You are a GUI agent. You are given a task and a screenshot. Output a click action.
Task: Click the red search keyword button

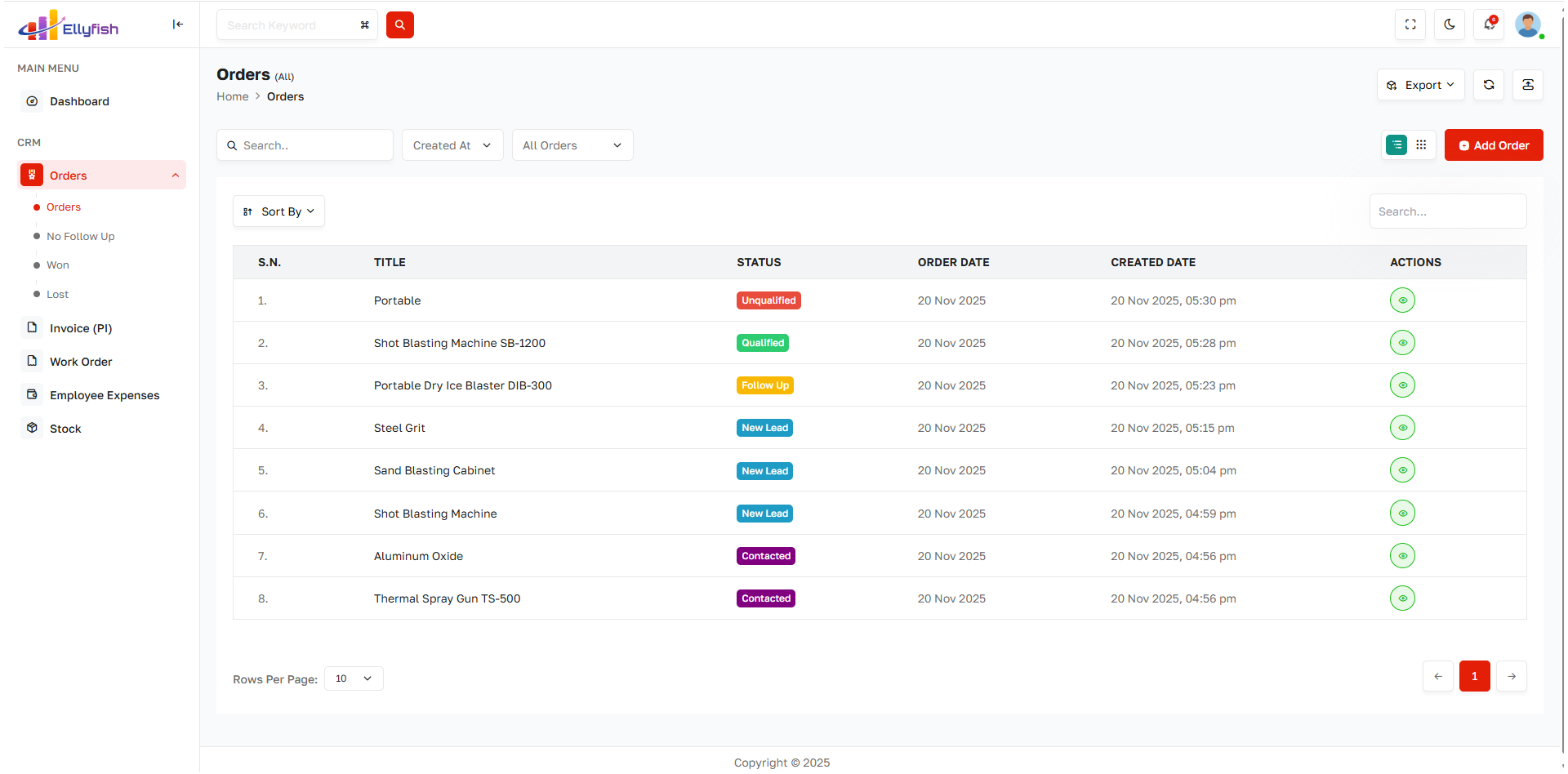pos(399,25)
